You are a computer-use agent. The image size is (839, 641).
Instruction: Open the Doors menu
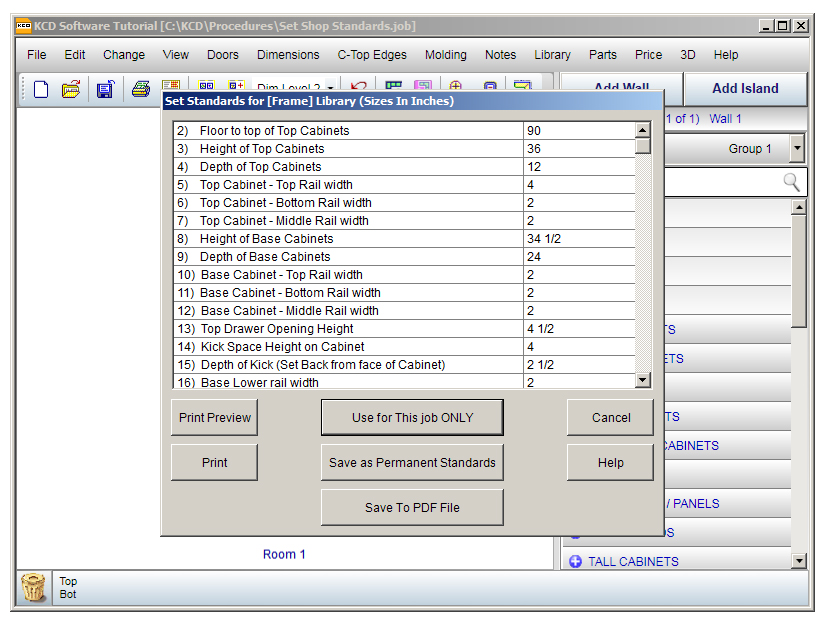pos(223,55)
